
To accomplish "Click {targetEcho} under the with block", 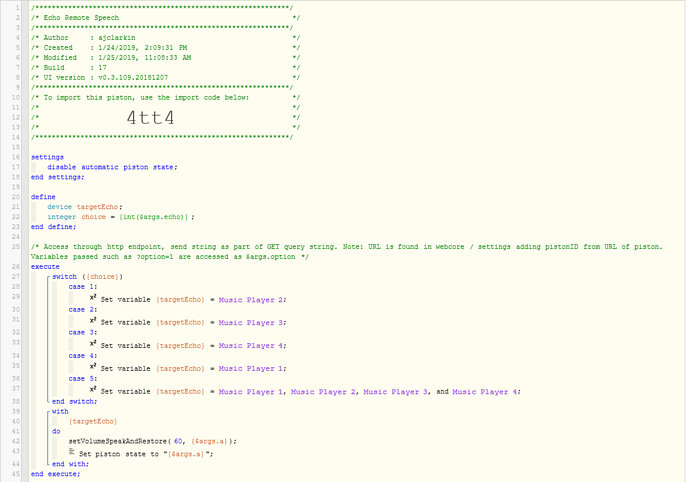I will 93,421.
